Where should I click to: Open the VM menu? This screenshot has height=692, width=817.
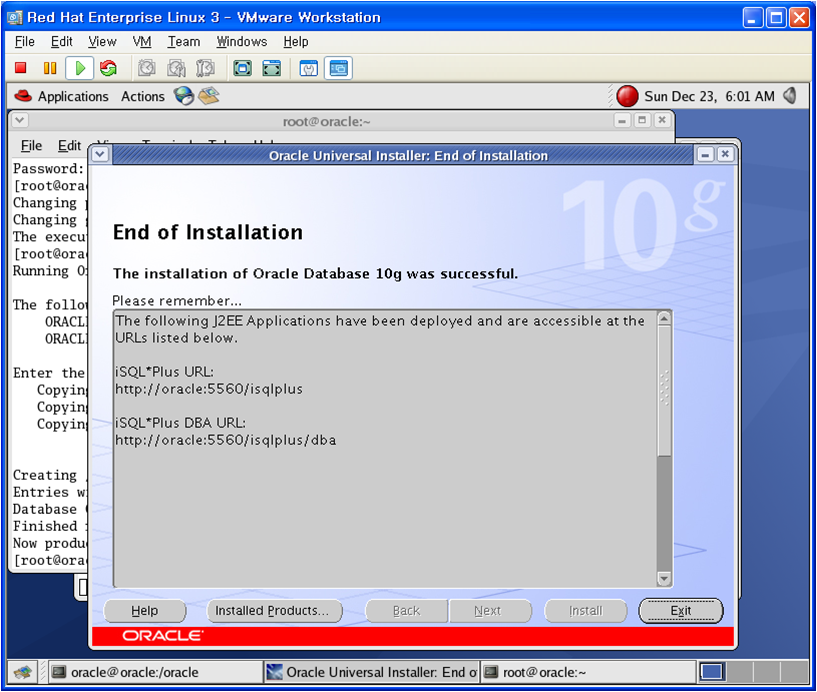[x=142, y=42]
